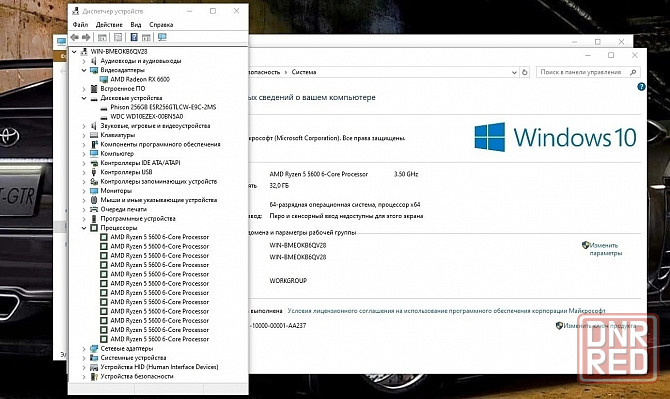
Task: Click the Forward arrow in Device Manager toolbar
Action: [86, 37]
